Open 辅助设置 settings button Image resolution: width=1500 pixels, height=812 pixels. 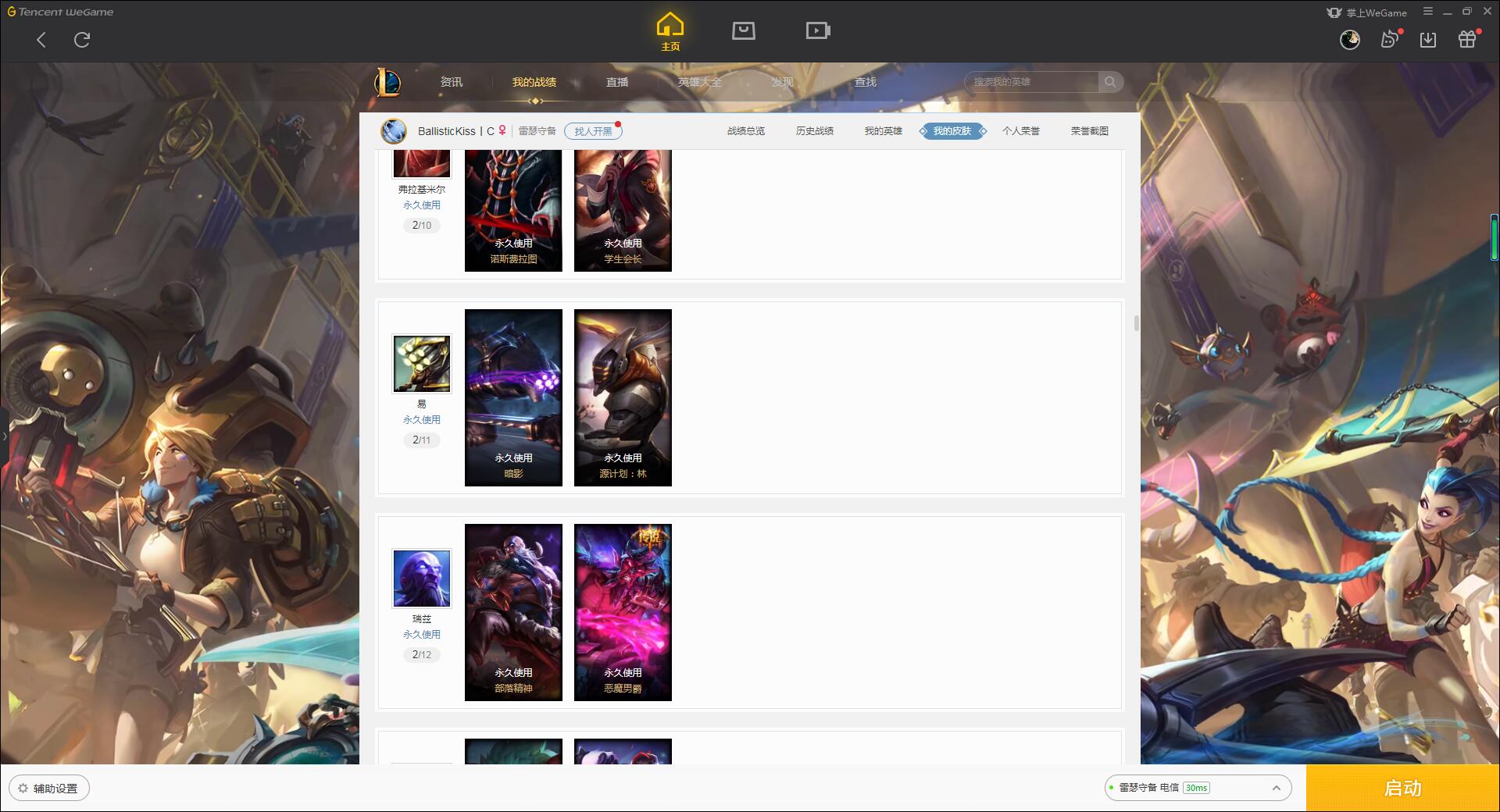pyautogui.click(x=48, y=789)
